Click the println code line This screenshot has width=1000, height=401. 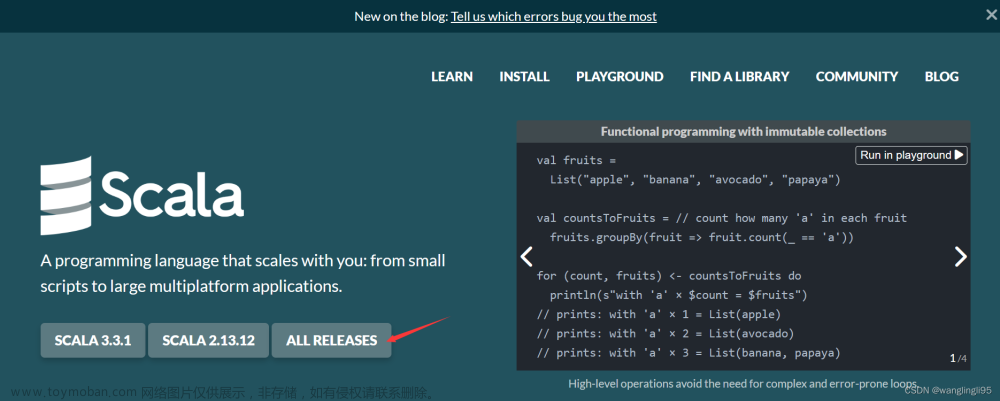tap(679, 295)
